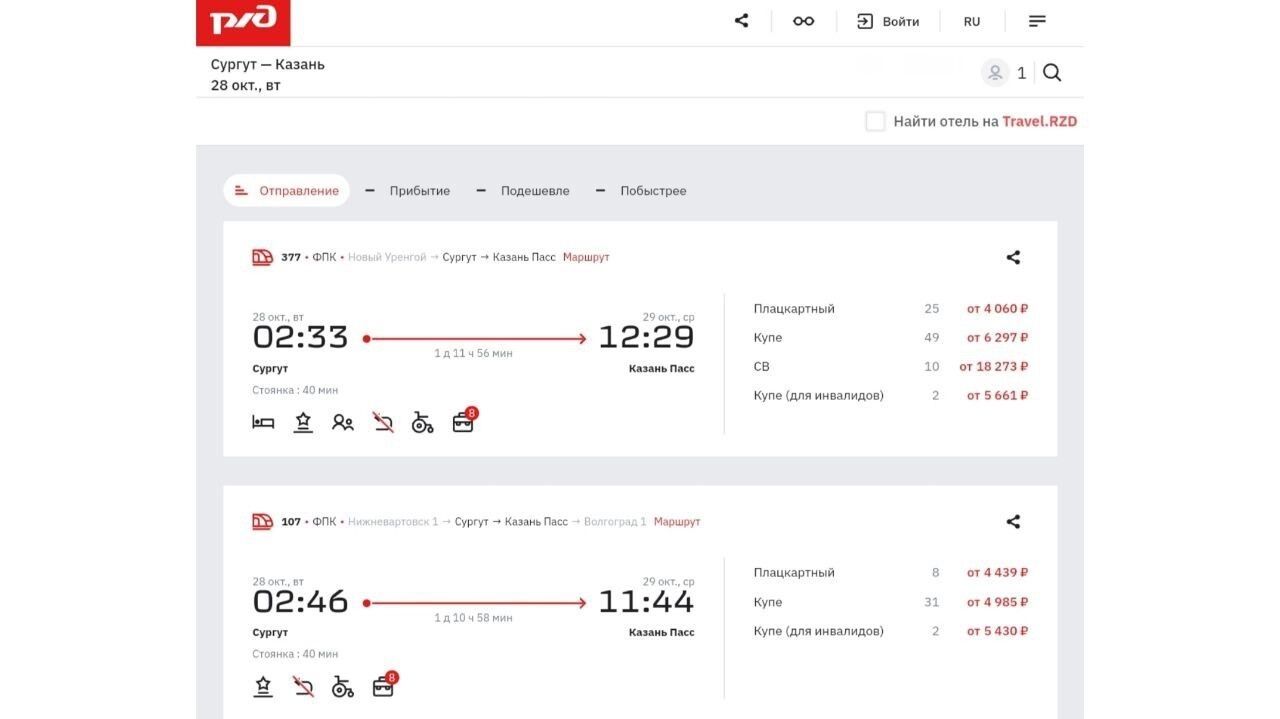Click the search magnifier icon
The width and height of the screenshot is (1280, 719).
coord(1052,73)
